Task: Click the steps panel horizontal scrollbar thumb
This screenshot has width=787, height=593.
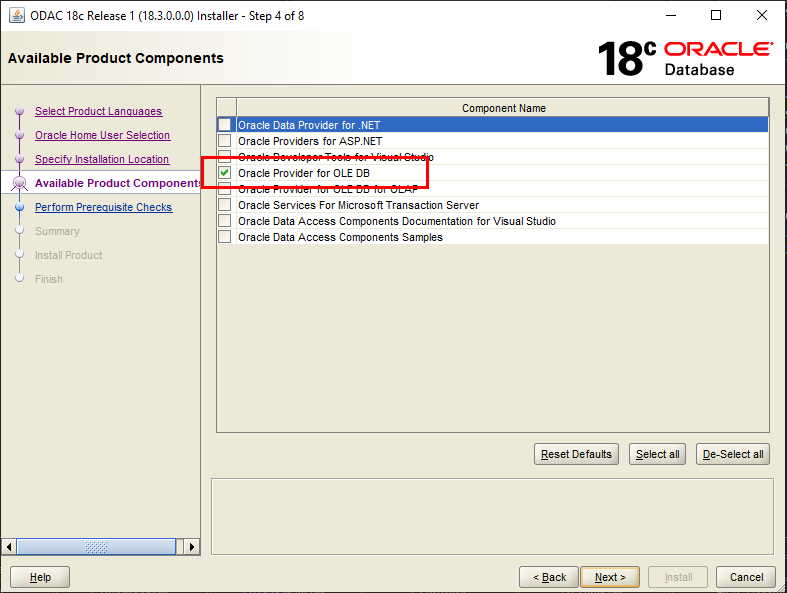Action: (96, 546)
